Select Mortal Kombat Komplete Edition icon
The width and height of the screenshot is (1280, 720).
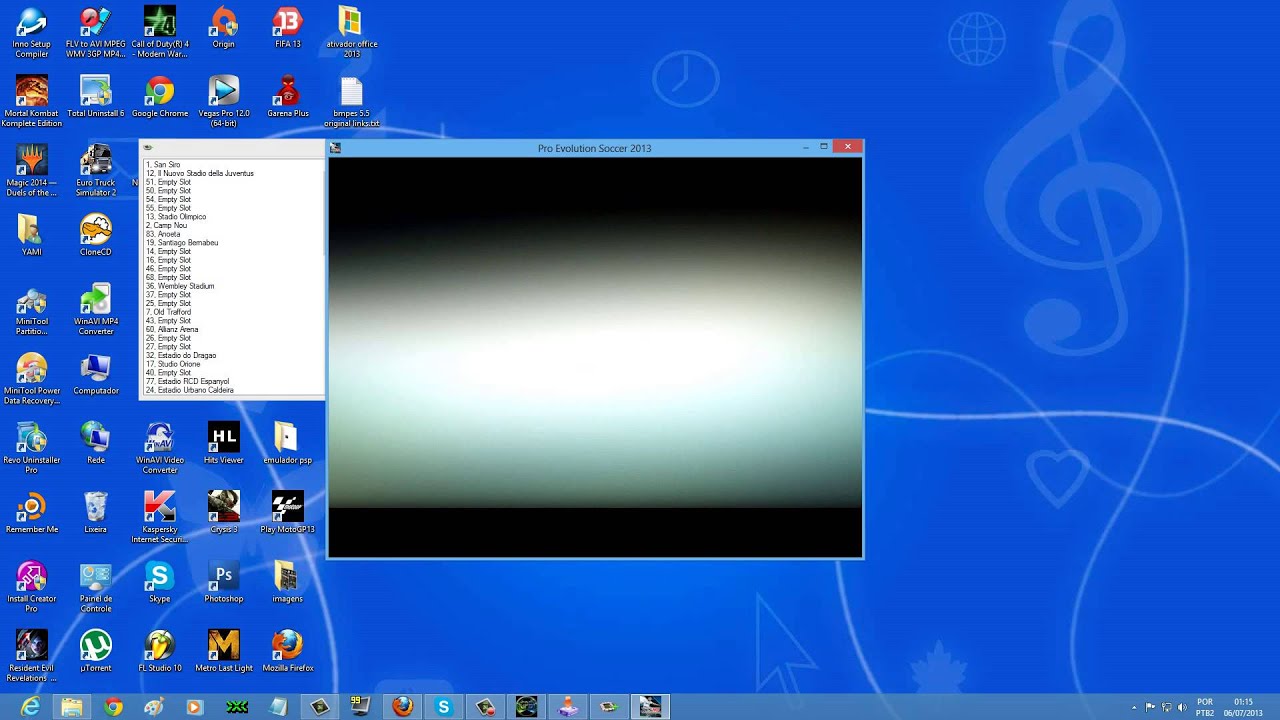(32, 101)
